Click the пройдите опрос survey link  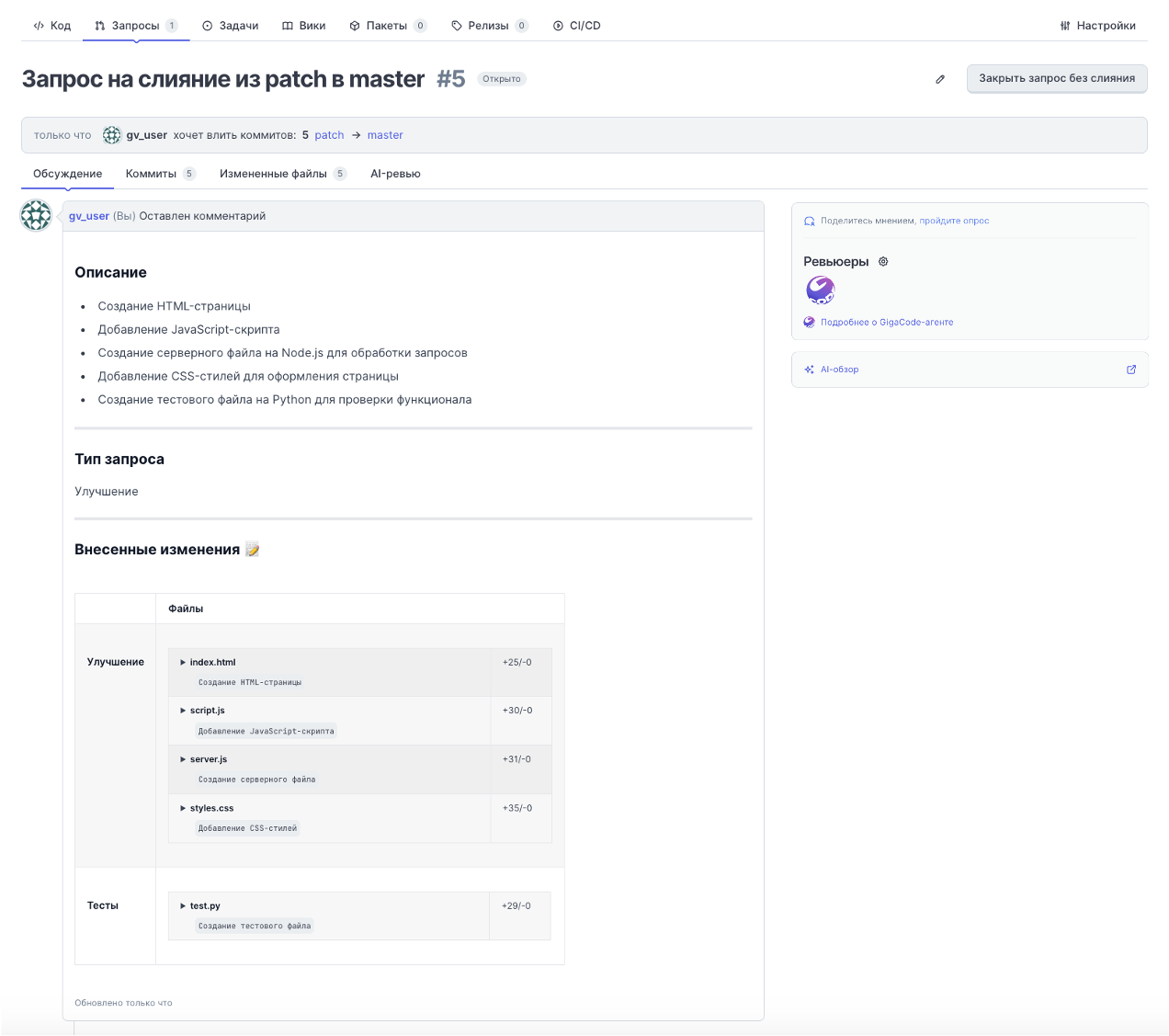pos(954,221)
